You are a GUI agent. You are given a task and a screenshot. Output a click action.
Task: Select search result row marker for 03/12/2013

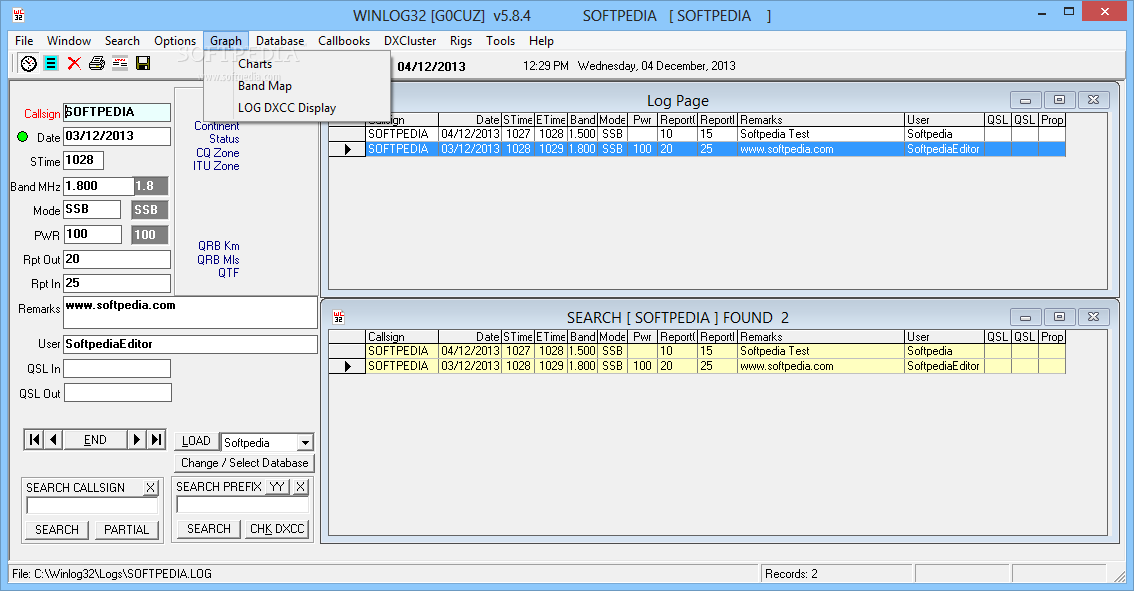[x=347, y=366]
